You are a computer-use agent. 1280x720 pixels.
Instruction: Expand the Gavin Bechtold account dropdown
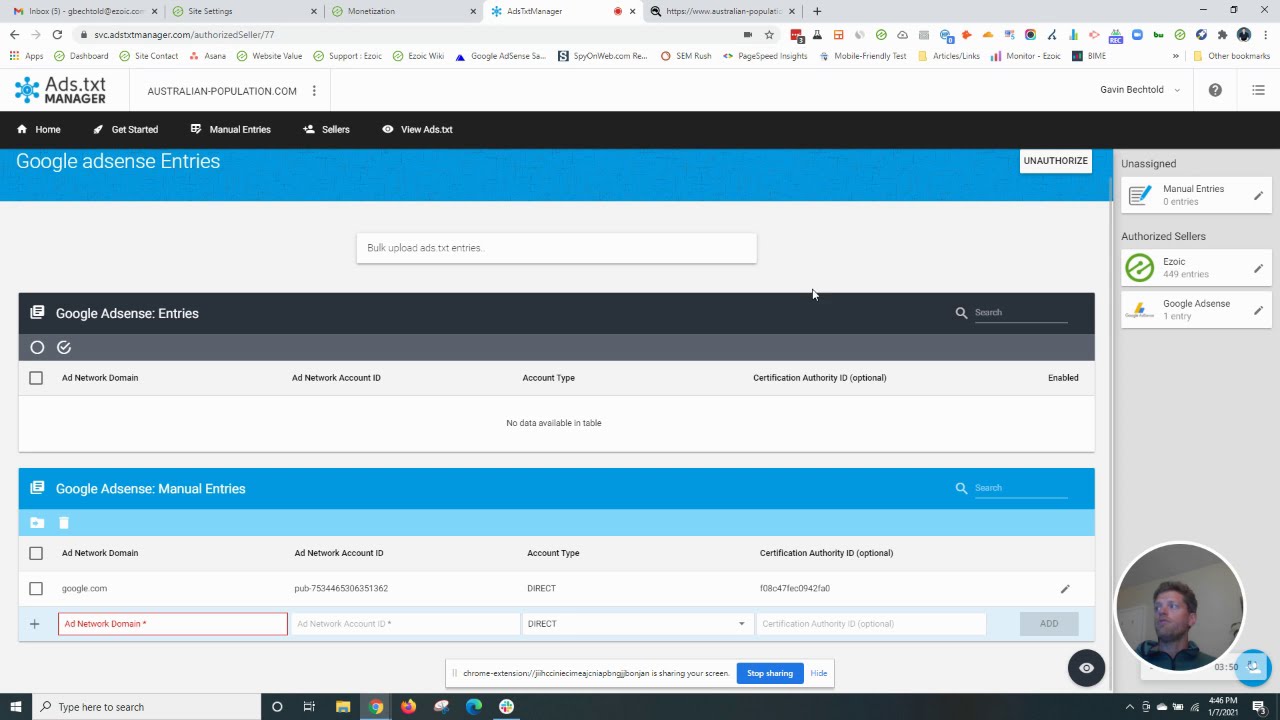(x=1140, y=89)
